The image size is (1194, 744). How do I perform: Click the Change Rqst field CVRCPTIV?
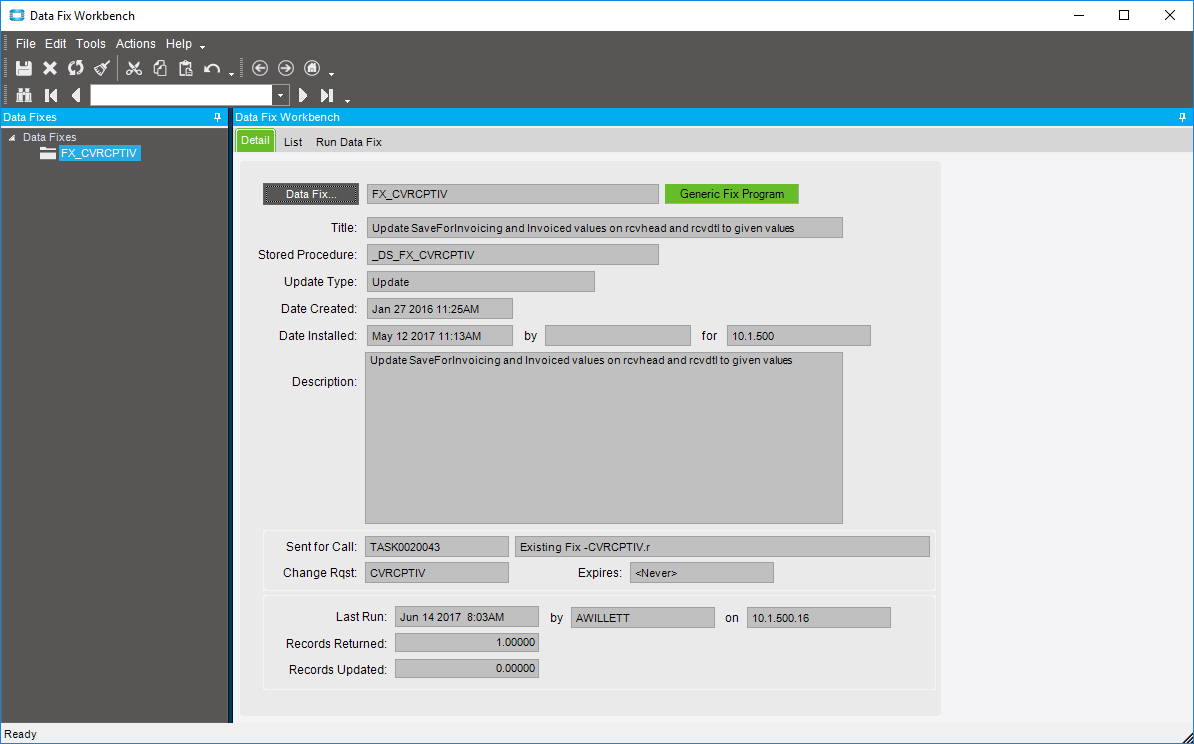(436, 573)
